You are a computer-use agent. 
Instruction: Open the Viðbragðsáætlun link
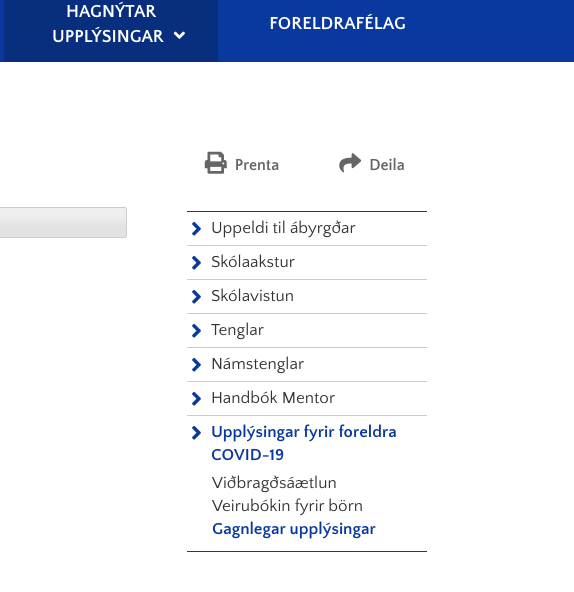click(x=274, y=483)
